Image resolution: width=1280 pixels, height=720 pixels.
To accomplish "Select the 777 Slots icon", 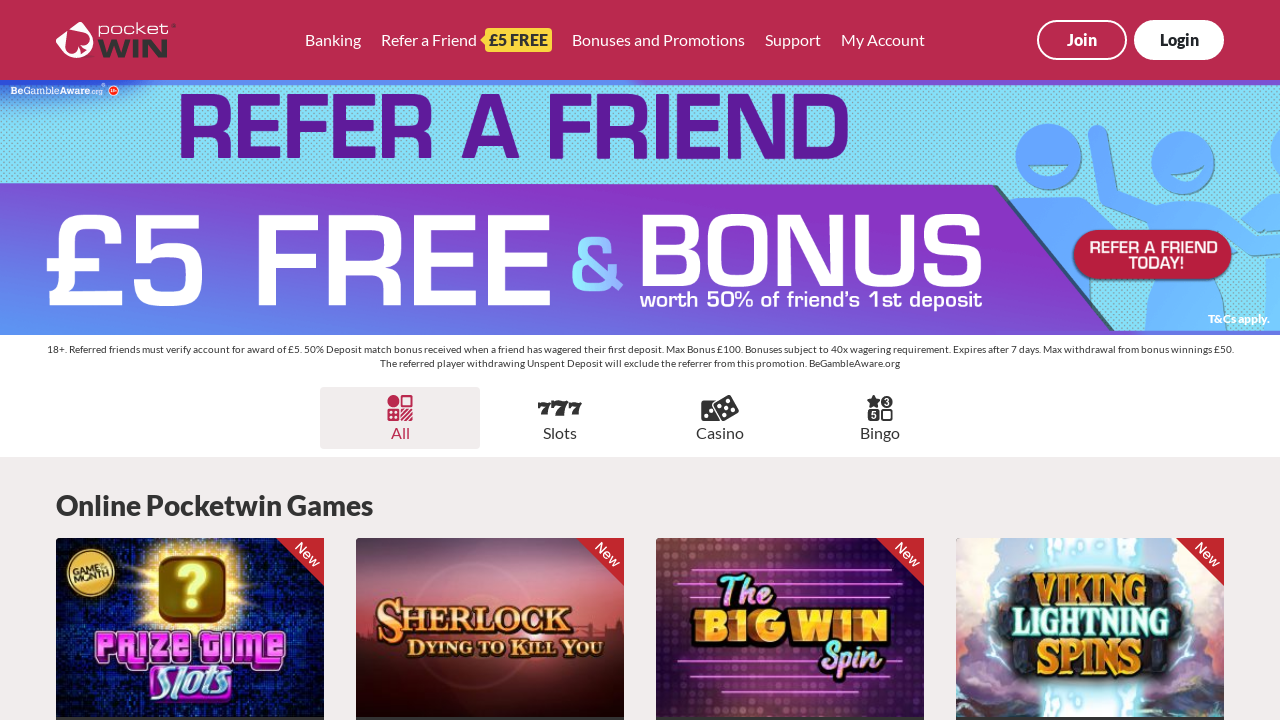I will coord(560,408).
